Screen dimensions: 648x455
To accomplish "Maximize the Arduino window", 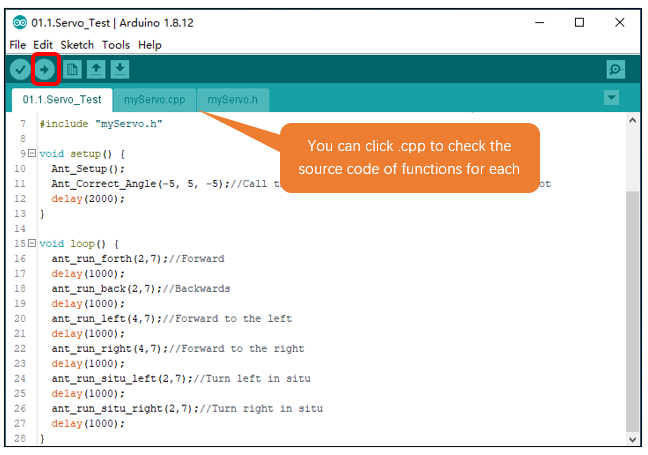I will coord(579,22).
